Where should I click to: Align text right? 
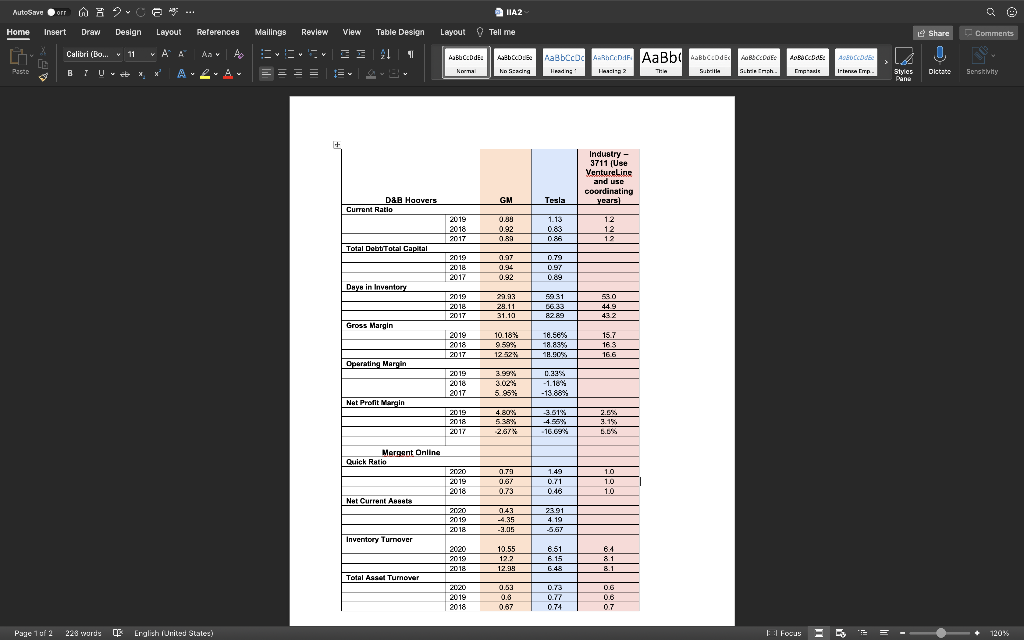click(298, 74)
